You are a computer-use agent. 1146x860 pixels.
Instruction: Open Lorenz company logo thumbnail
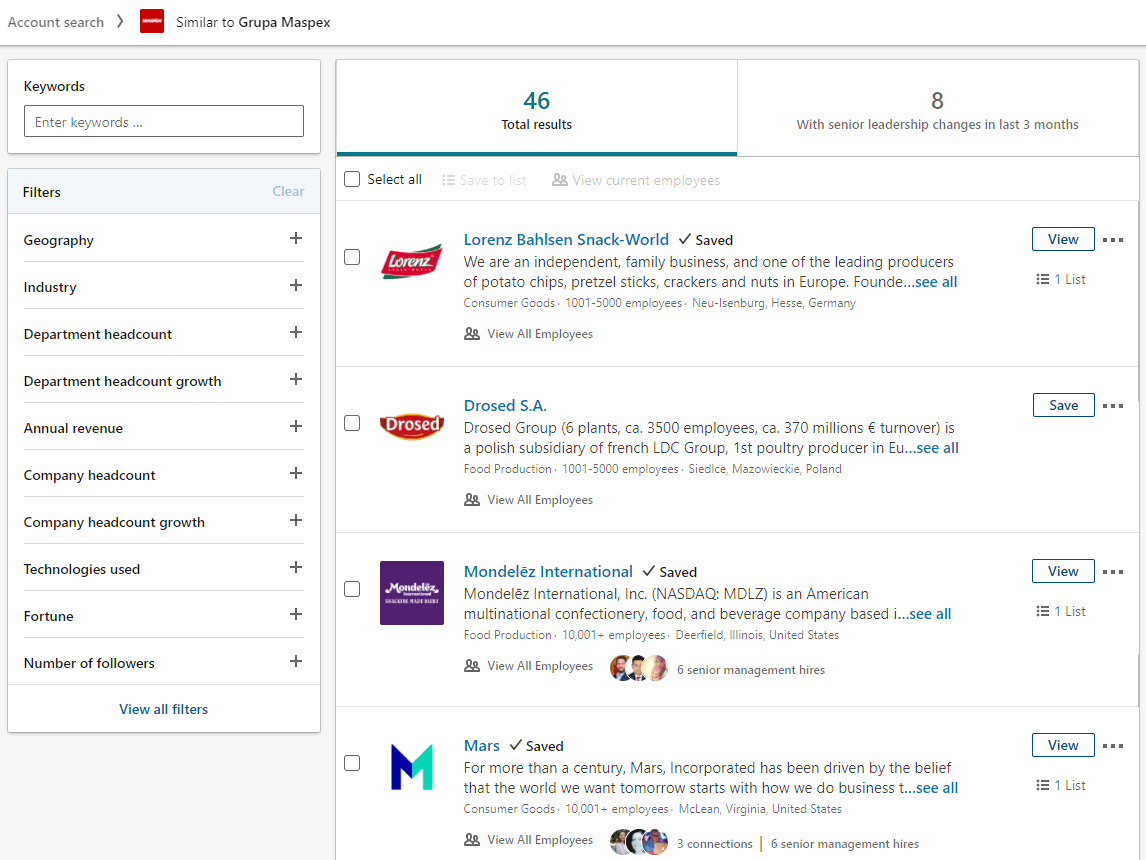coord(411,261)
